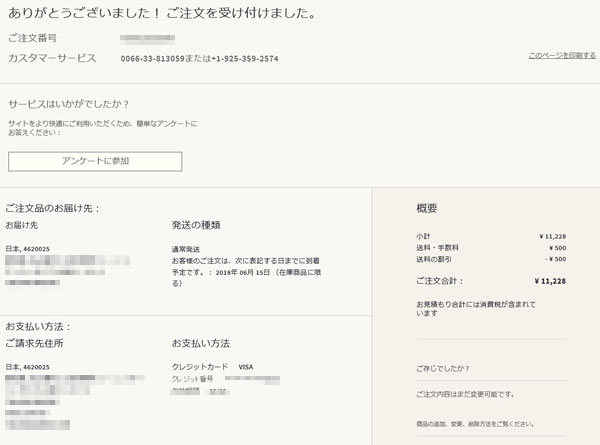600x445 pixels.
Task: Click the 送料の割引 discount row label
Action: [x=435, y=259]
